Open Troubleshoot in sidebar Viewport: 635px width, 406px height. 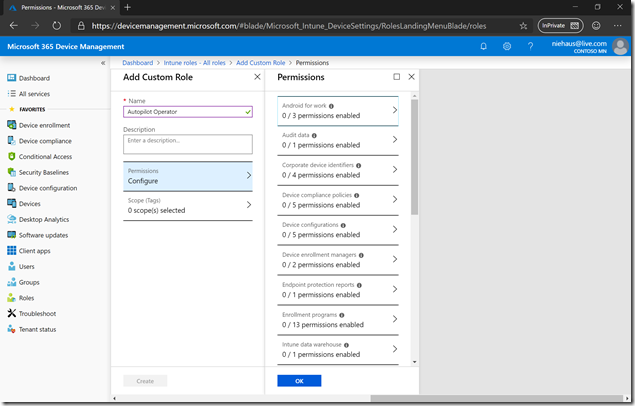(39, 313)
